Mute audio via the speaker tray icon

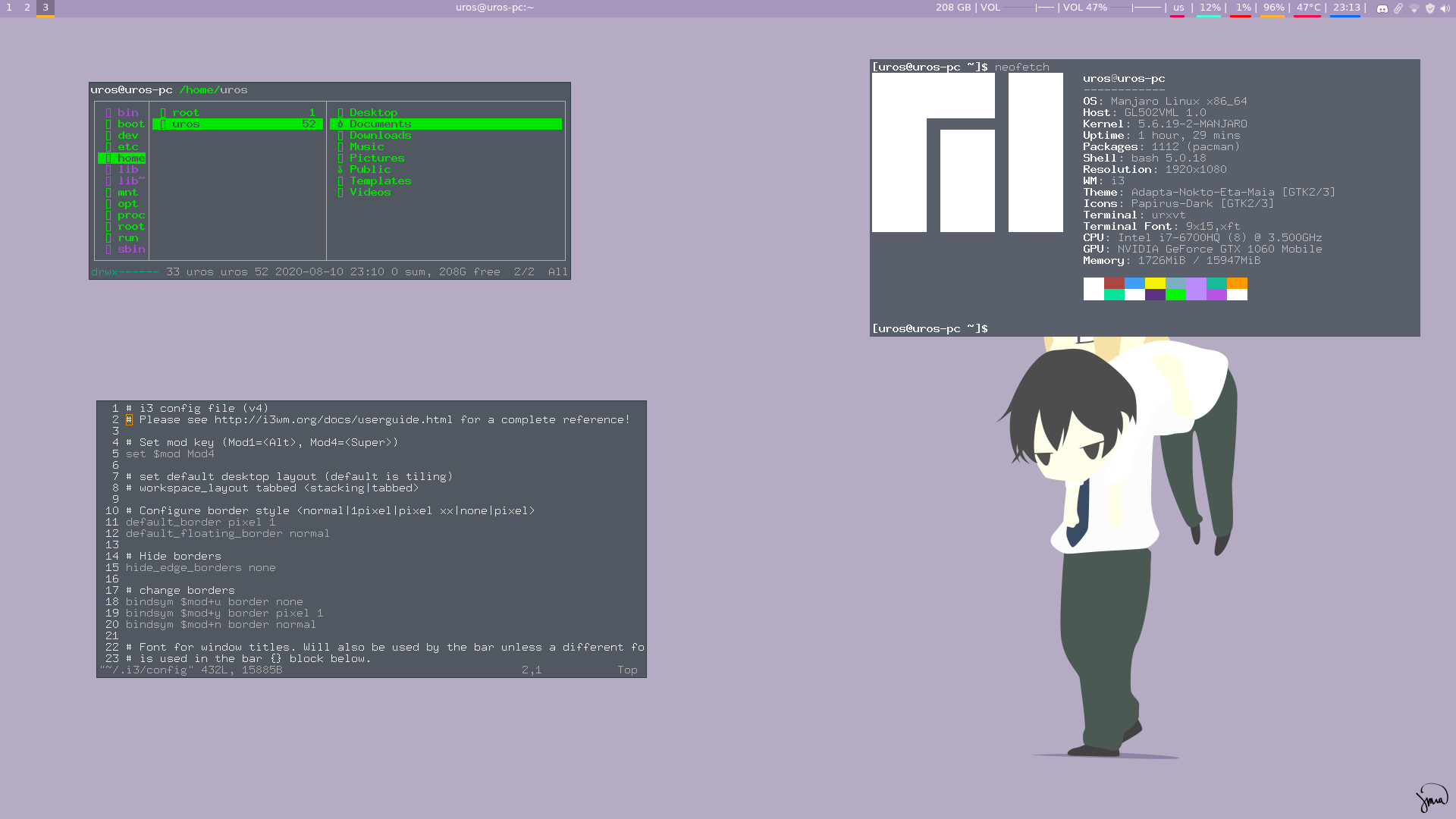tap(1445, 8)
